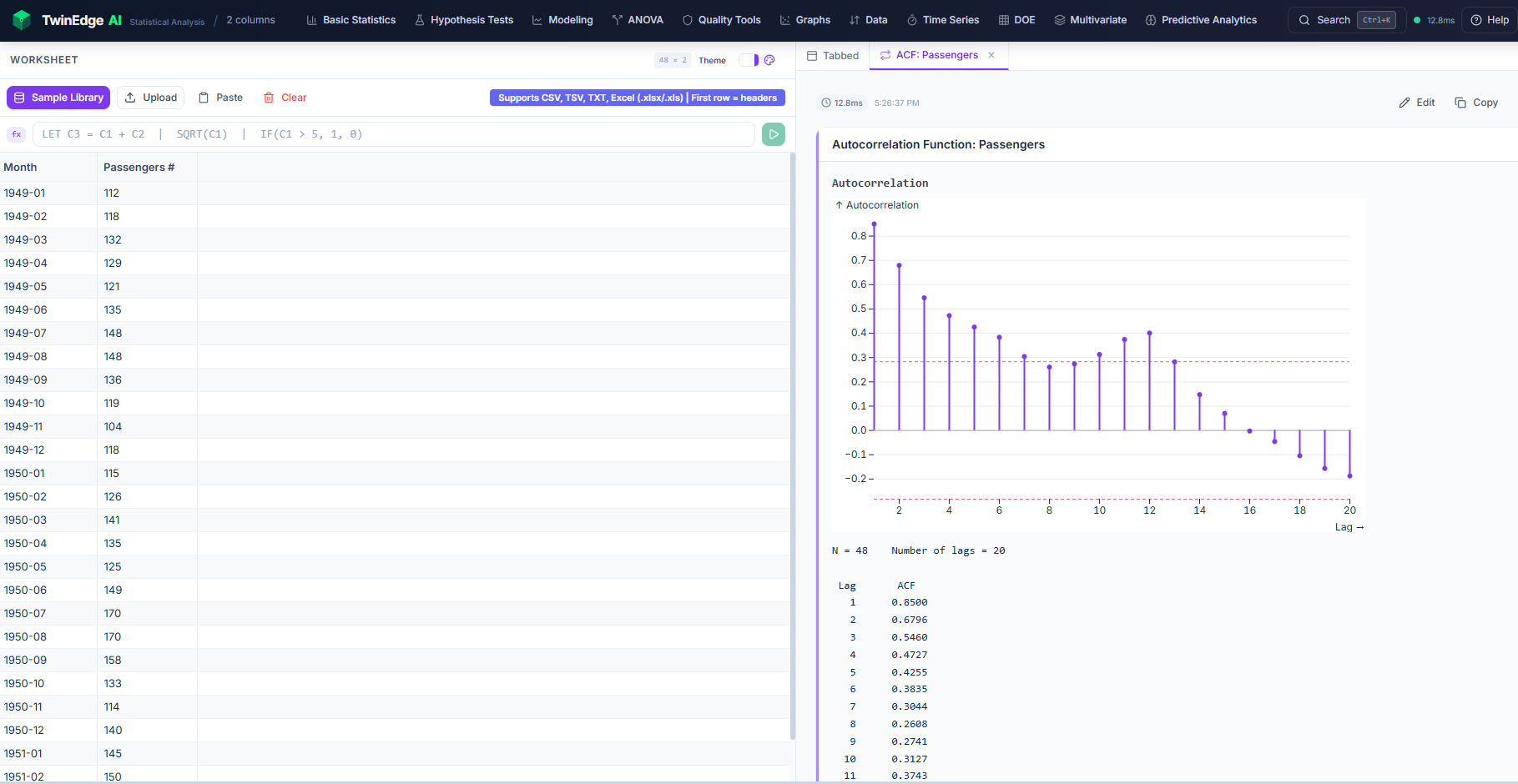This screenshot has height=784, width=1518.
Task: Click the Help button
Action: [x=1489, y=20]
